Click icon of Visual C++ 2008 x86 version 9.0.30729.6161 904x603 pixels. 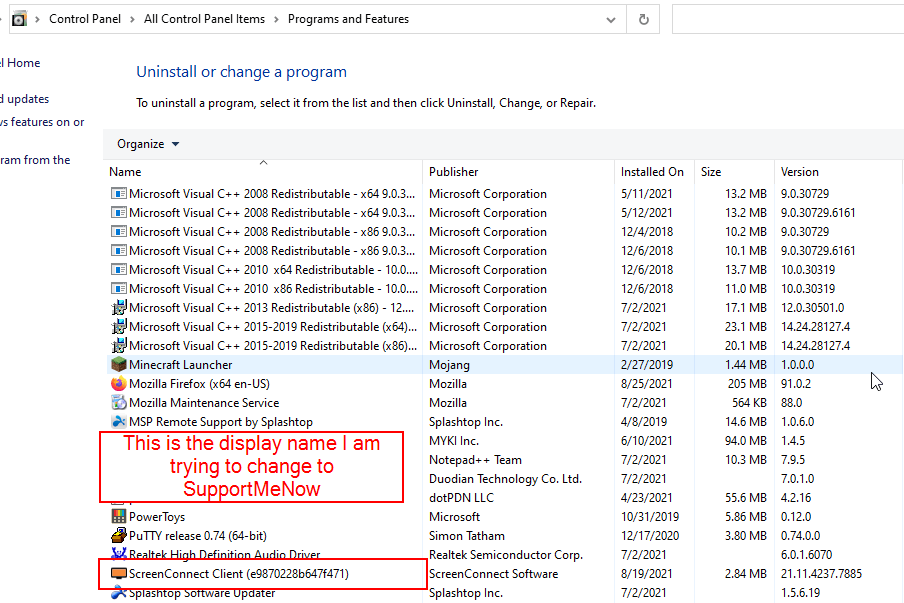pos(119,250)
